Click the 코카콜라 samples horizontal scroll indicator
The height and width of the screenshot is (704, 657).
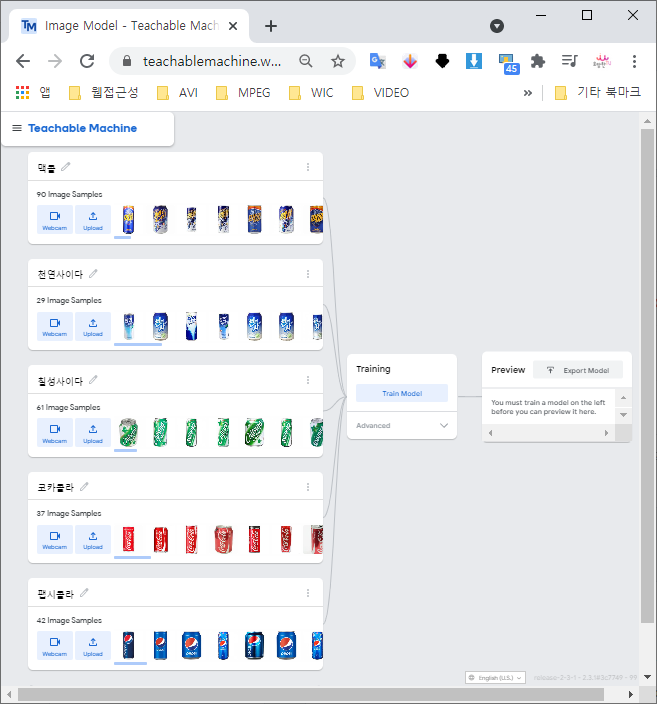[132, 557]
